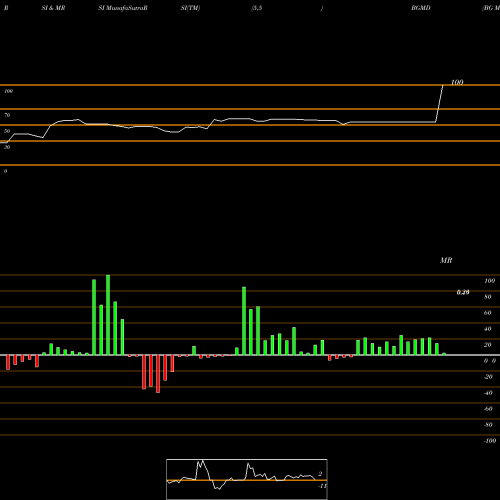Click the '50' RSI axis label

[x=7, y=131]
